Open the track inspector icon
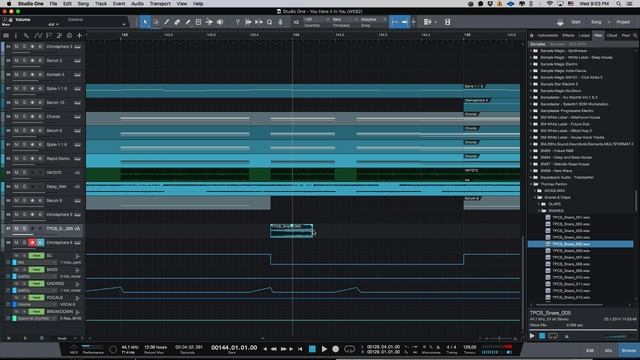640x360 pixels. point(16,36)
